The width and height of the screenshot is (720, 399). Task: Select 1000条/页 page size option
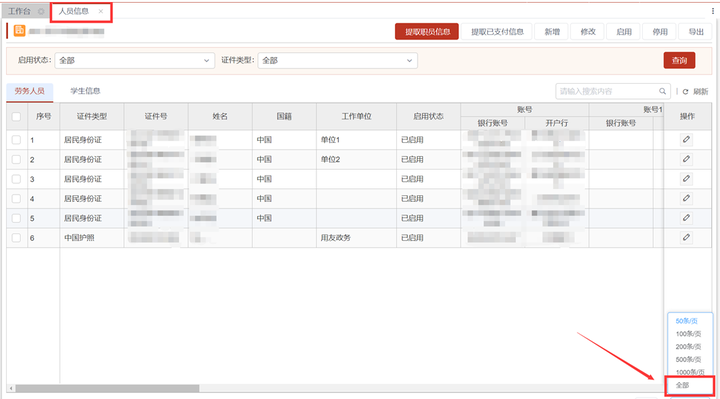[x=689, y=372]
